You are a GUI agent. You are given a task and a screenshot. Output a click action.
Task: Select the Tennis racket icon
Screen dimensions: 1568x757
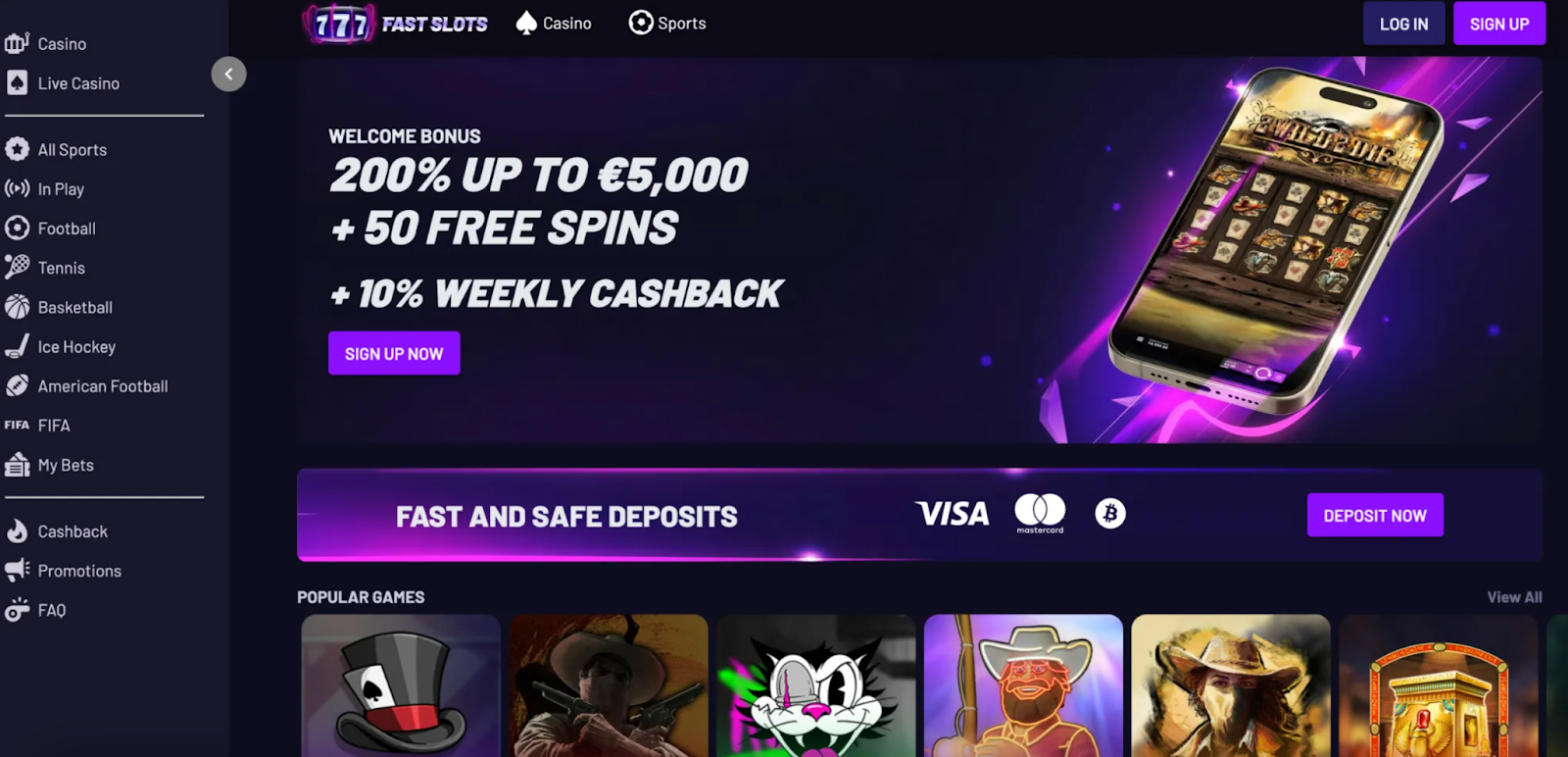(x=17, y=267)
